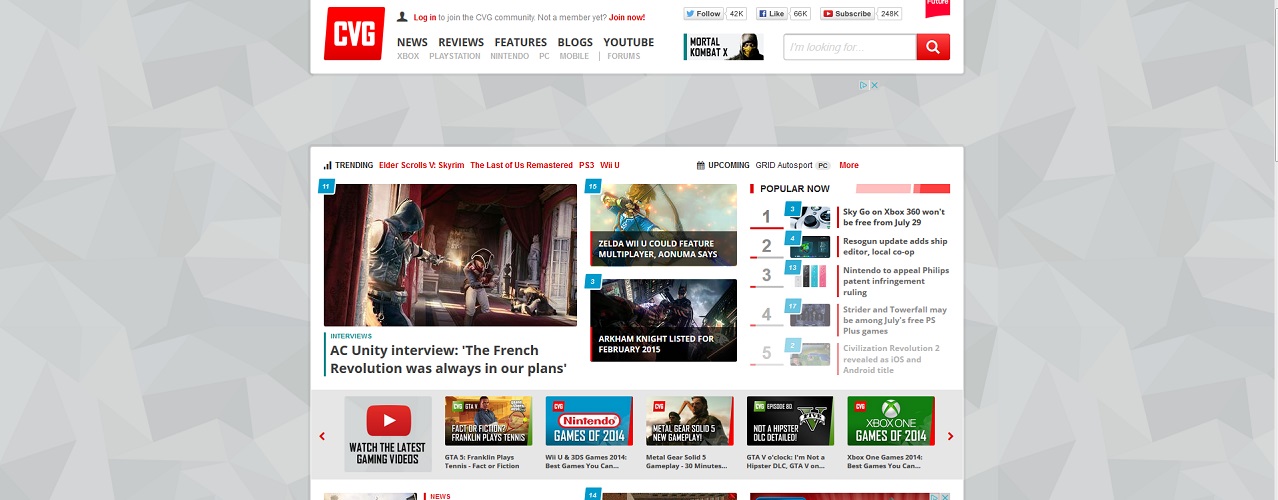Open Arkham Knight February 2015 thumbnail
The image size is (1278, 500).
click(x=663, y=320)
